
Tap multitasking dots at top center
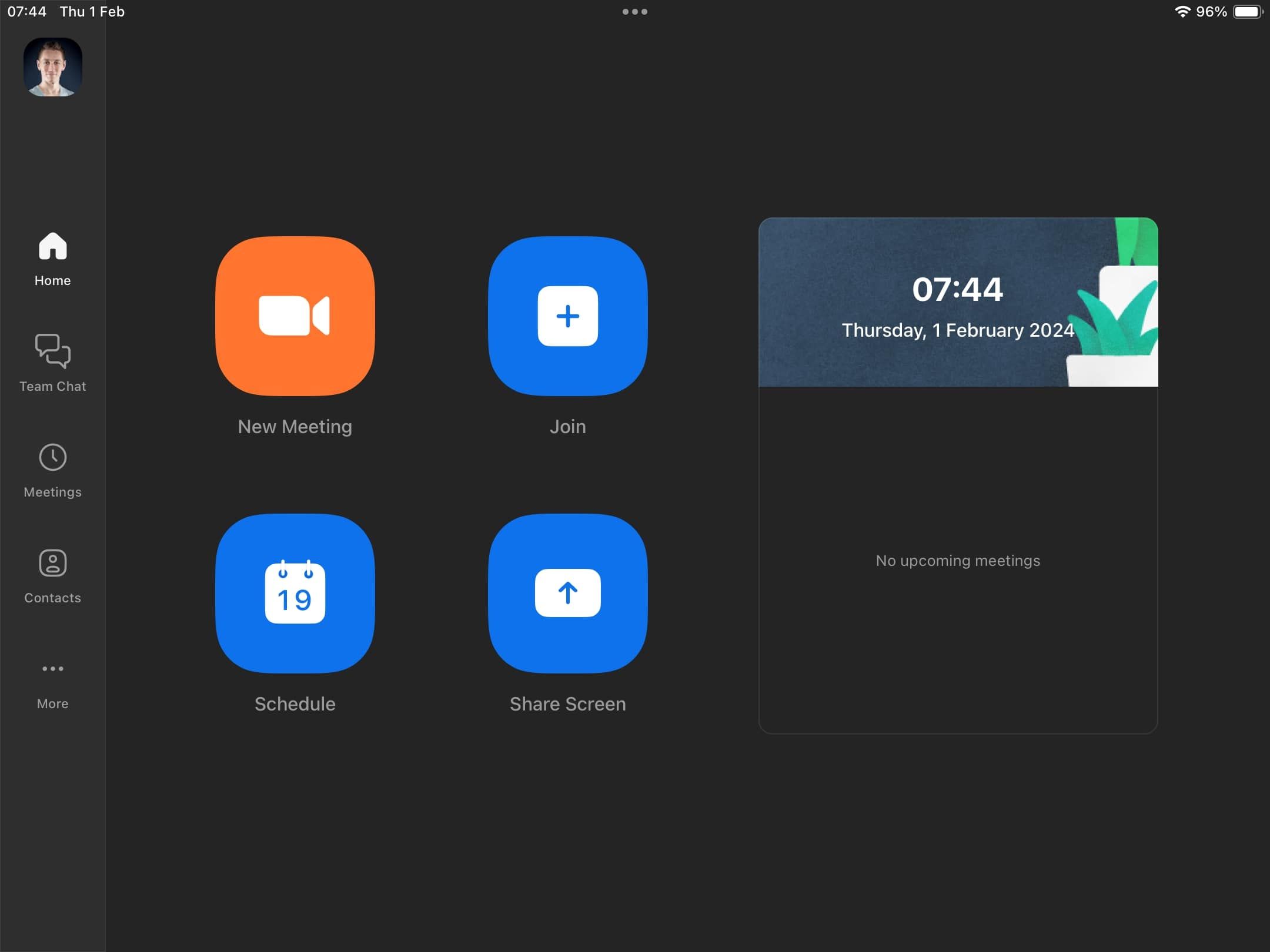click(x=634, y=12)
